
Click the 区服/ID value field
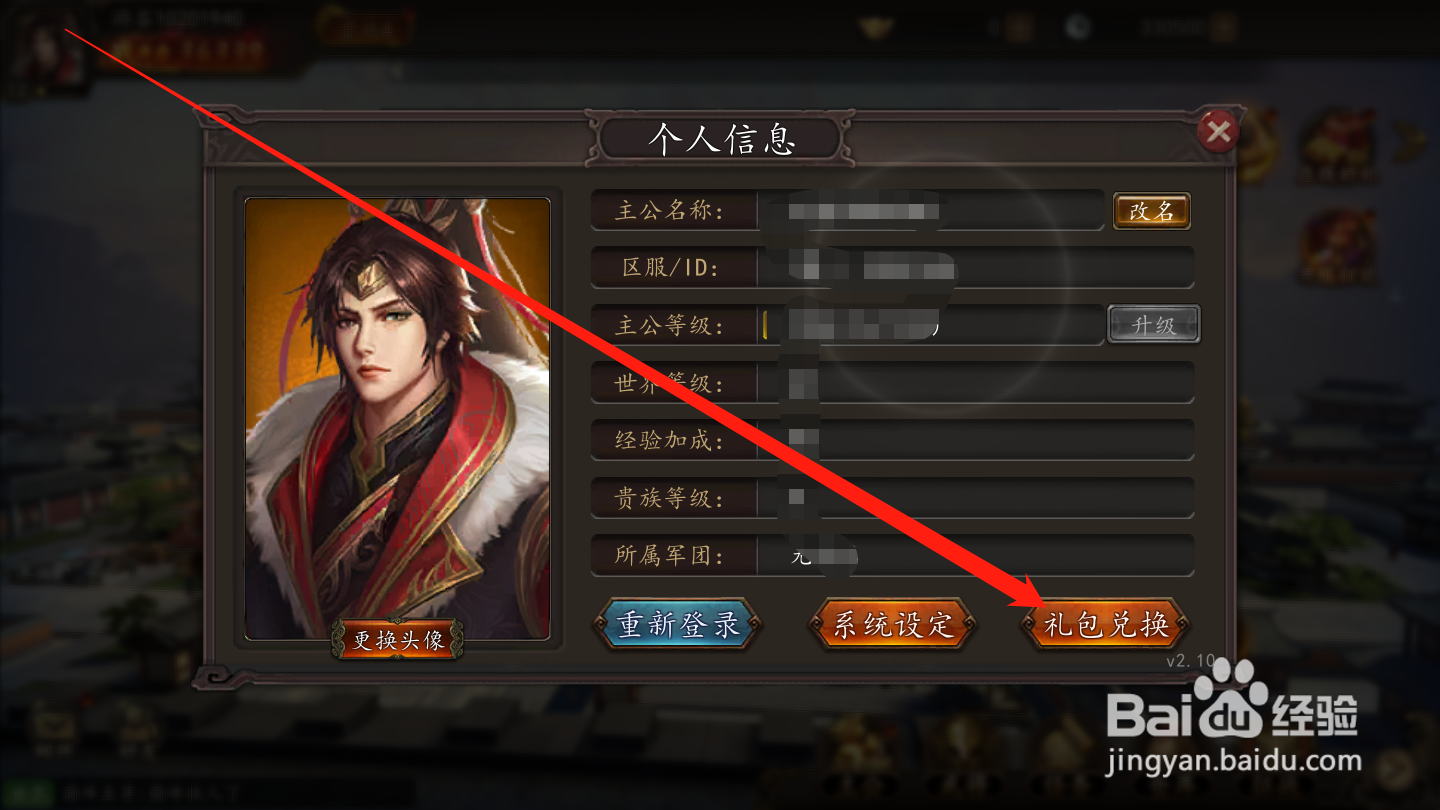pos(975,268)
